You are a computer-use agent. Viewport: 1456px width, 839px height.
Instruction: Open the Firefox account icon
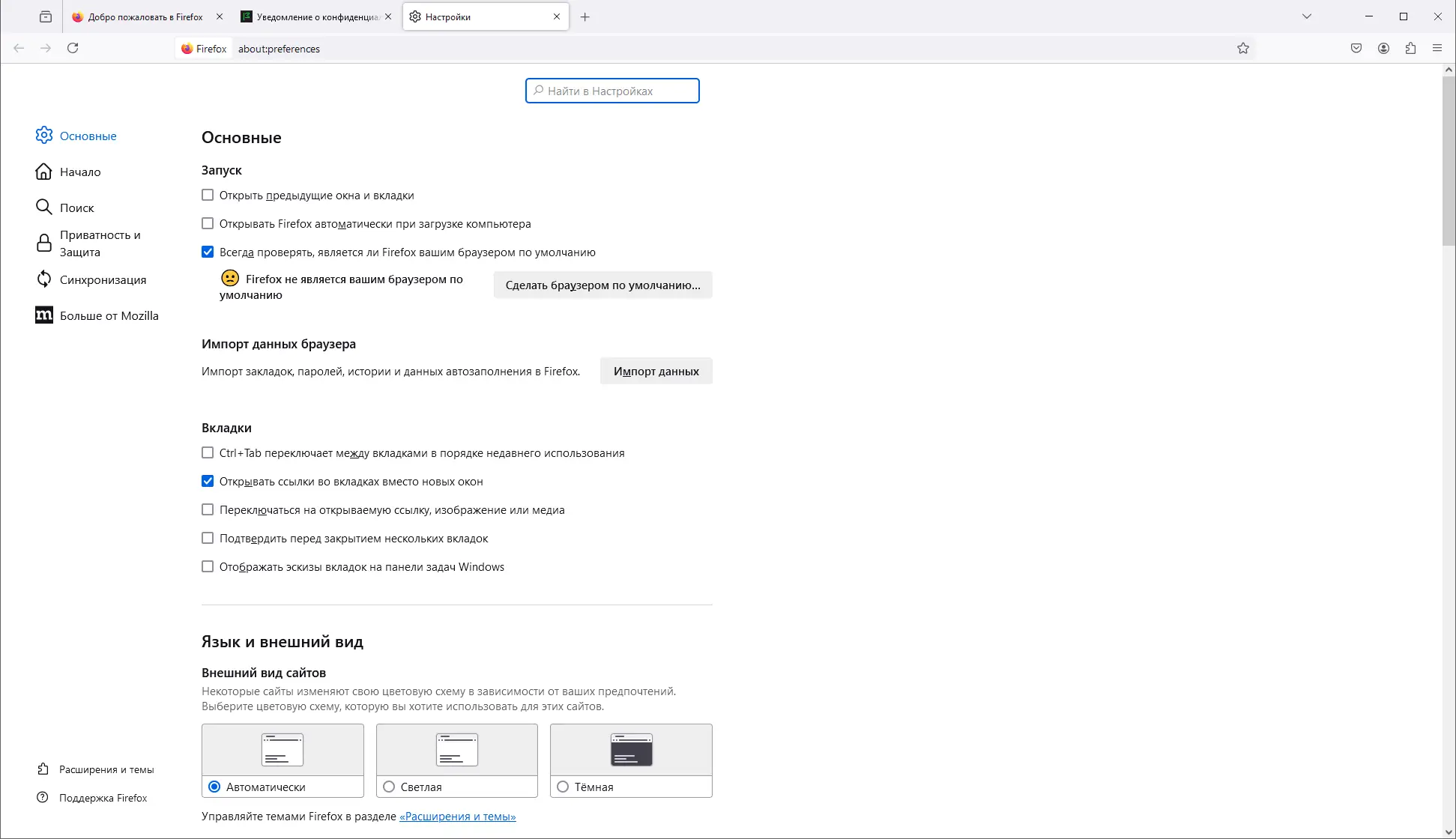point(1383,49)
